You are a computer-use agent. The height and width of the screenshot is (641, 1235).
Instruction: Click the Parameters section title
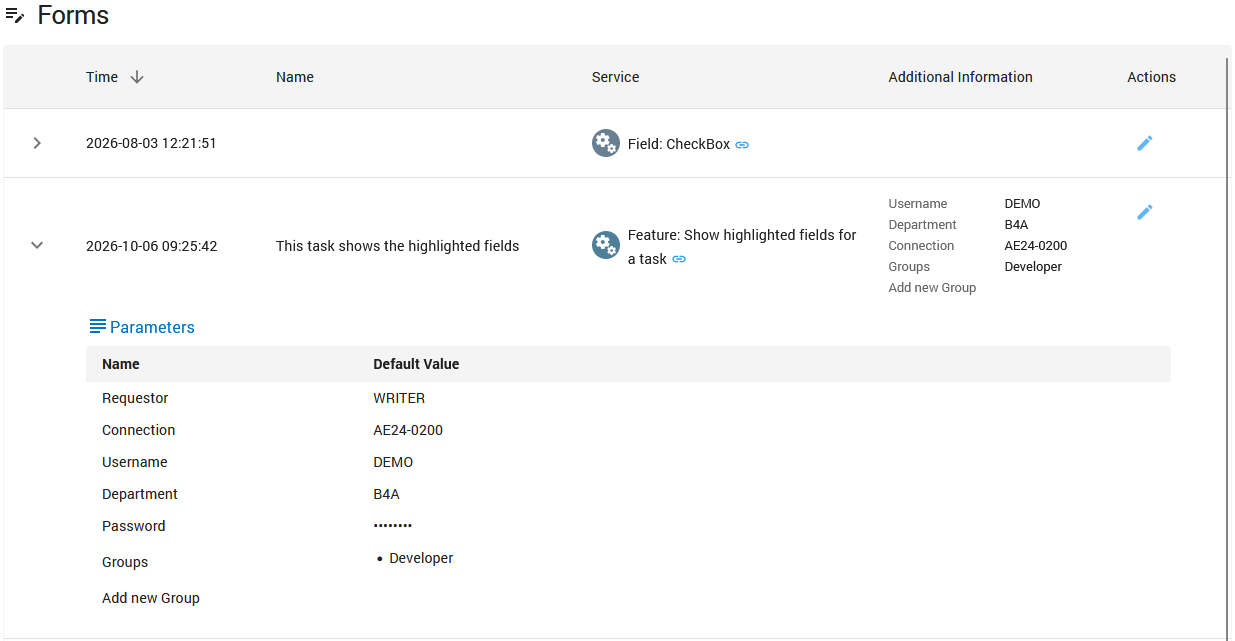[152, 327]
